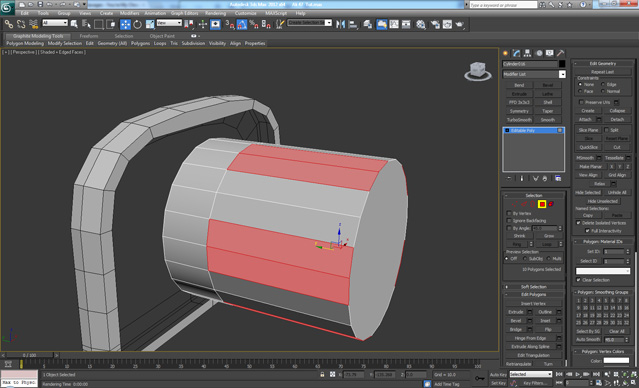This screenshot has width=639, height=388.
Task: Activate the Select and Rotate tool
Action: pyautogui.click(x=137, y=24)
